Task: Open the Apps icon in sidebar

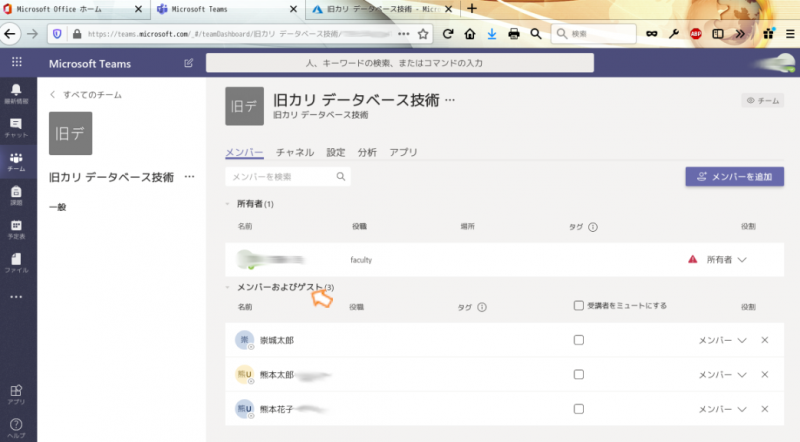Action: (16, 393)
